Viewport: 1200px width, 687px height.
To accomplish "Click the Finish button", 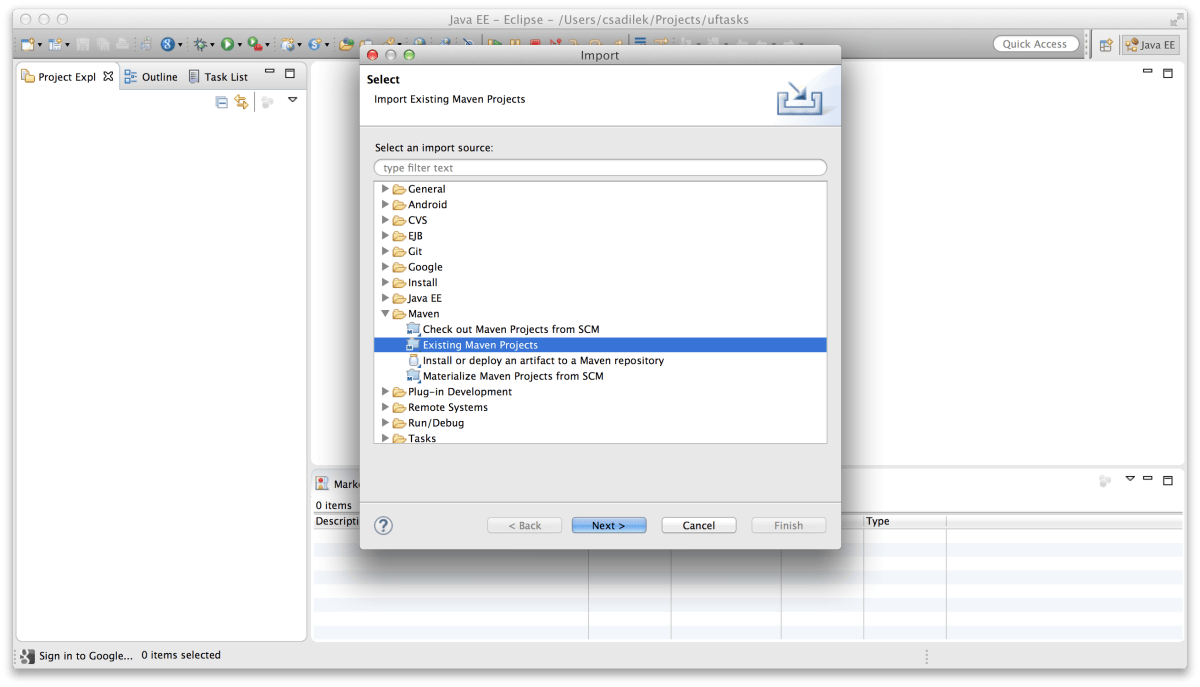I will 789,525.
